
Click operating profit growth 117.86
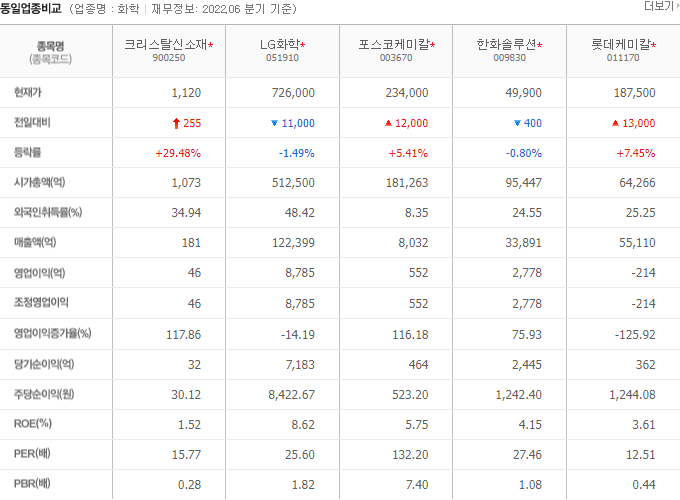point(183,335)
